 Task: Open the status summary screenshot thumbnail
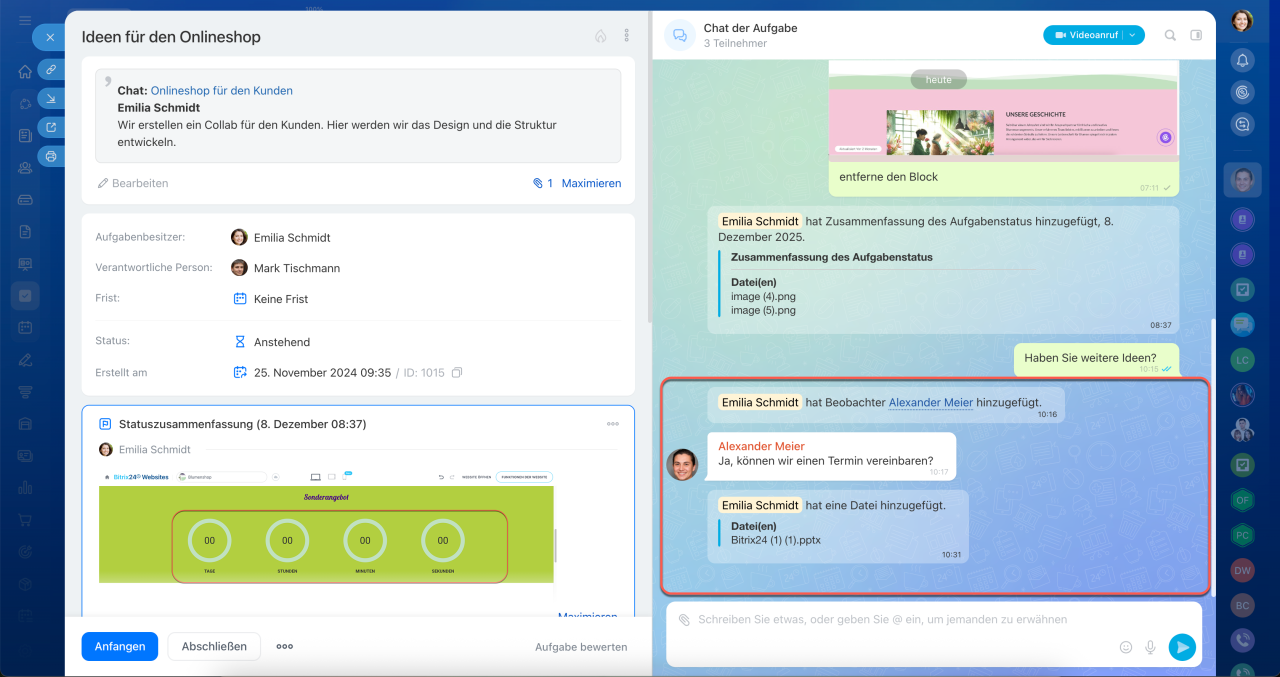coord(326,526)
